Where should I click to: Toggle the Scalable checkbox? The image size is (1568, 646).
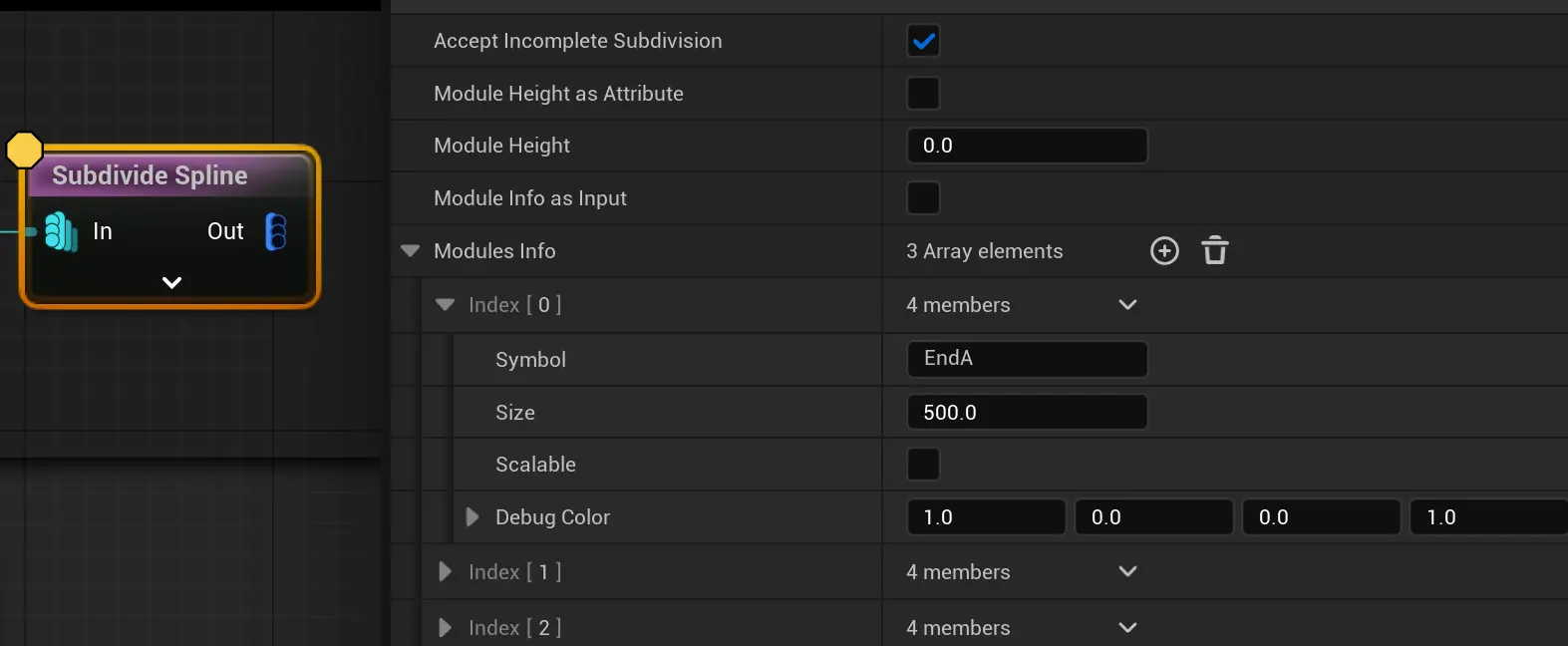(x=923, y=465)
